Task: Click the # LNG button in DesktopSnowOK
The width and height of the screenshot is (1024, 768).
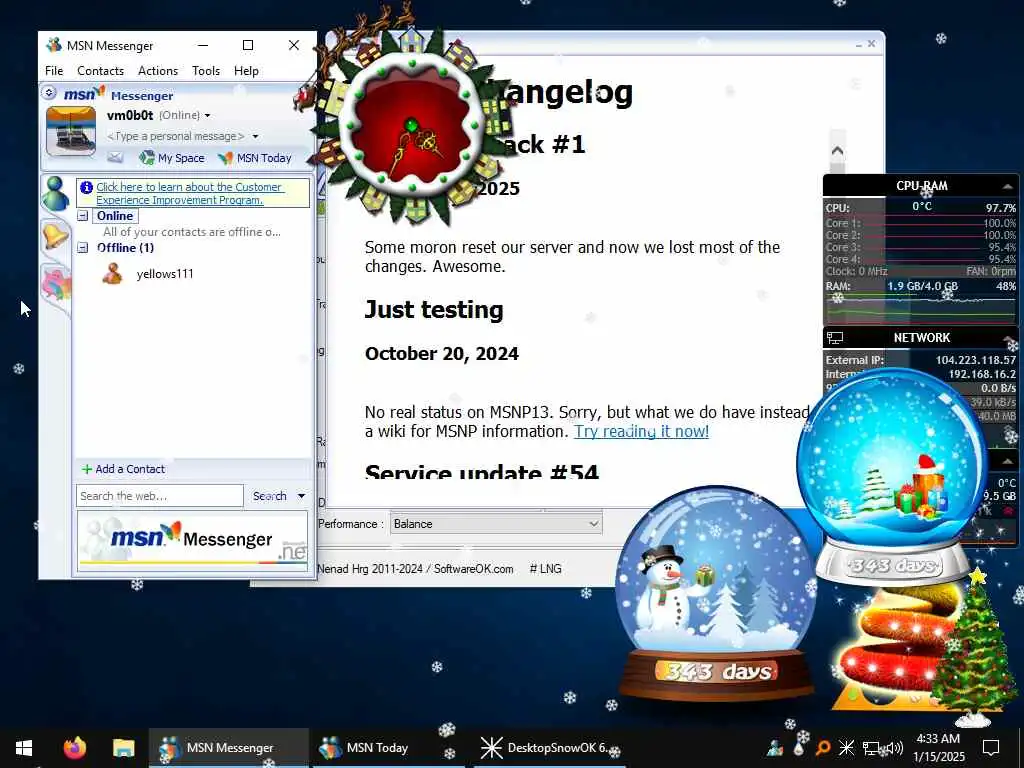Action: pos(545,569)
